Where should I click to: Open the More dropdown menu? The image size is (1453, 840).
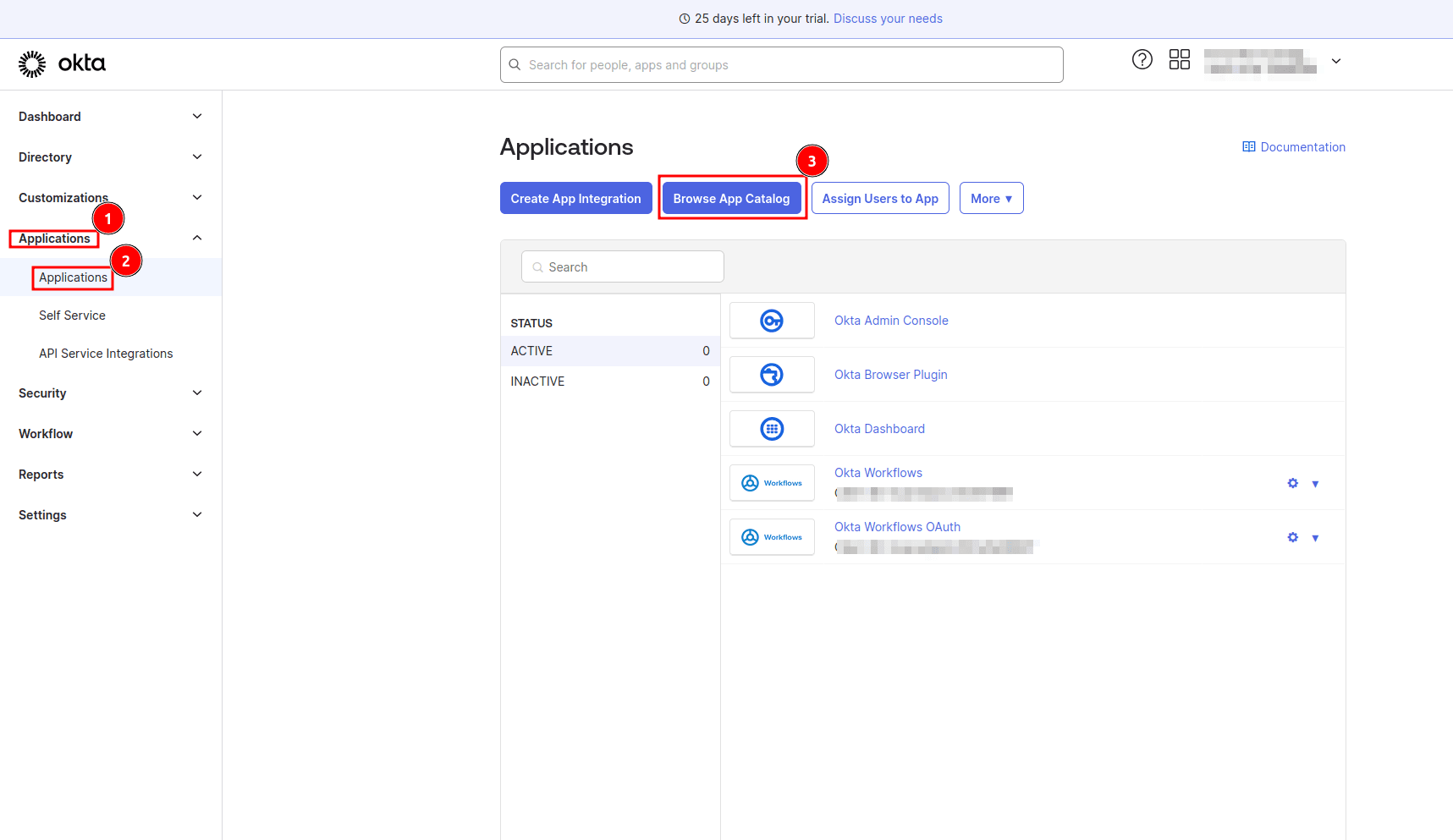point(991,198)
